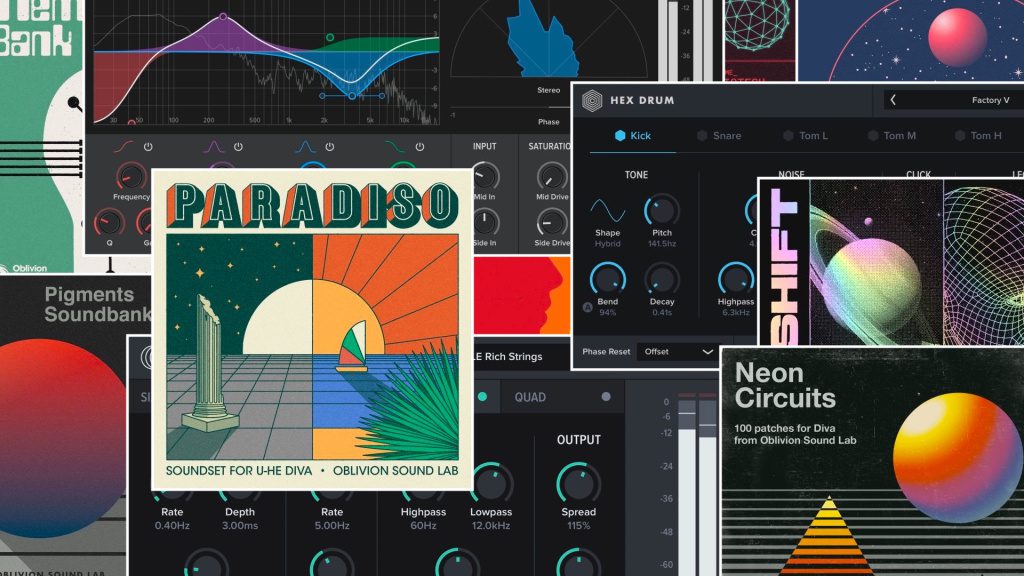Select the Tom L tab
This screenshot has width=1024, height=576.
805,136
